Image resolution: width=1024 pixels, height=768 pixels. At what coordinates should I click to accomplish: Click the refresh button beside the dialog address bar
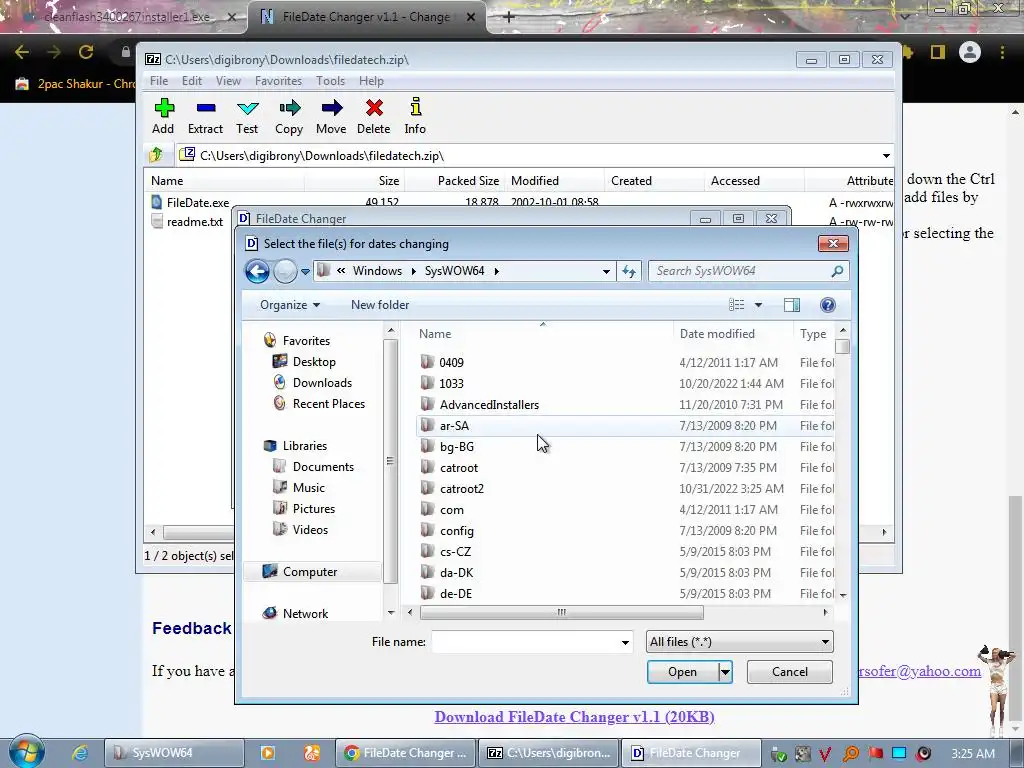click(629, 271)
